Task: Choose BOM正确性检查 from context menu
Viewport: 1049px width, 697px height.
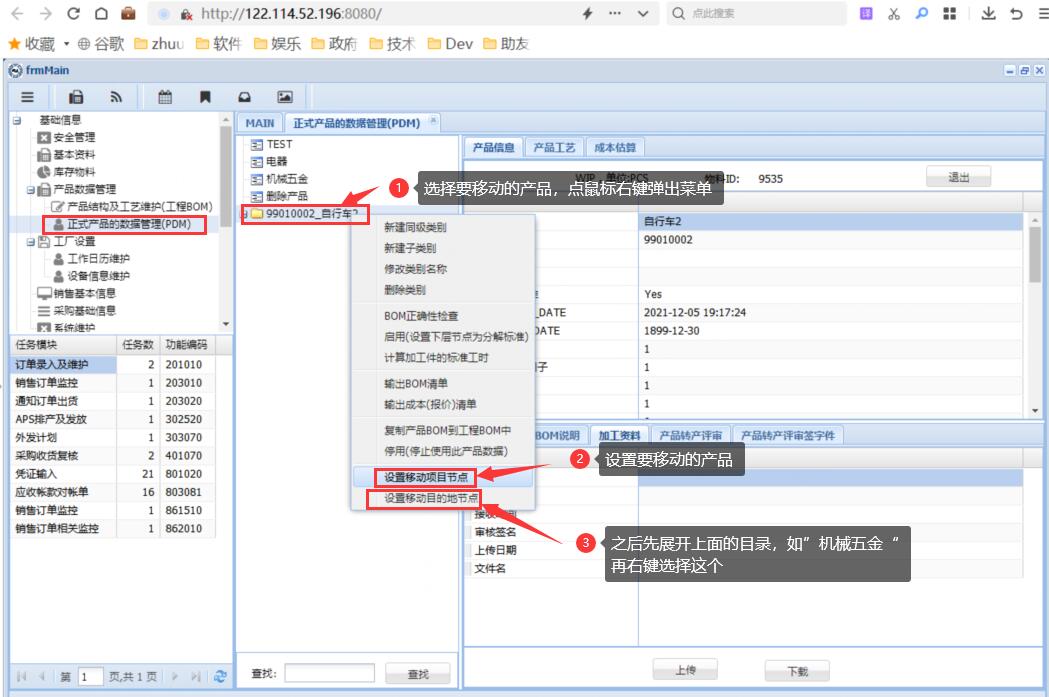Action: point(421,316)
